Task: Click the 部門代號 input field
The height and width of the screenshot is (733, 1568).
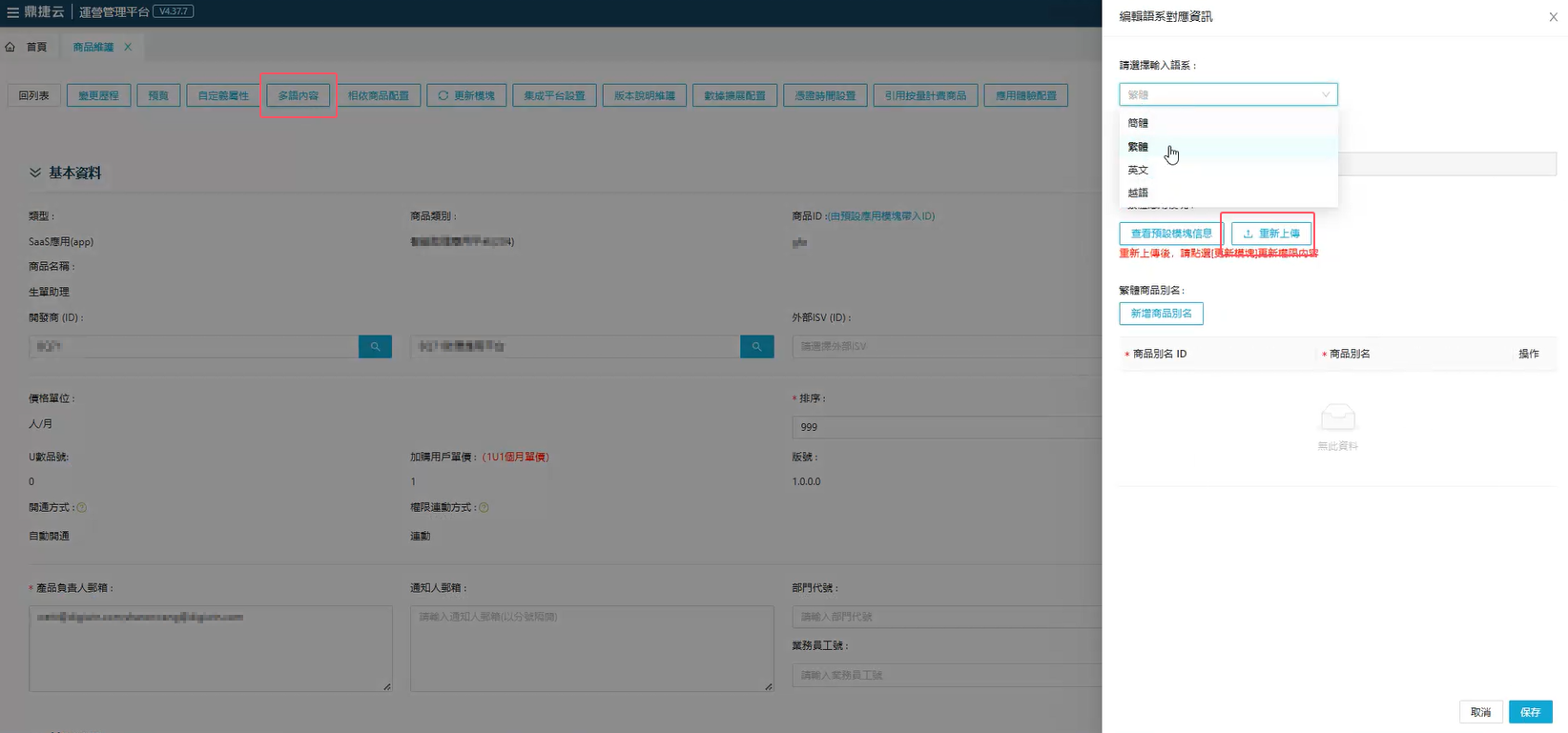Action: coord(946,617)
